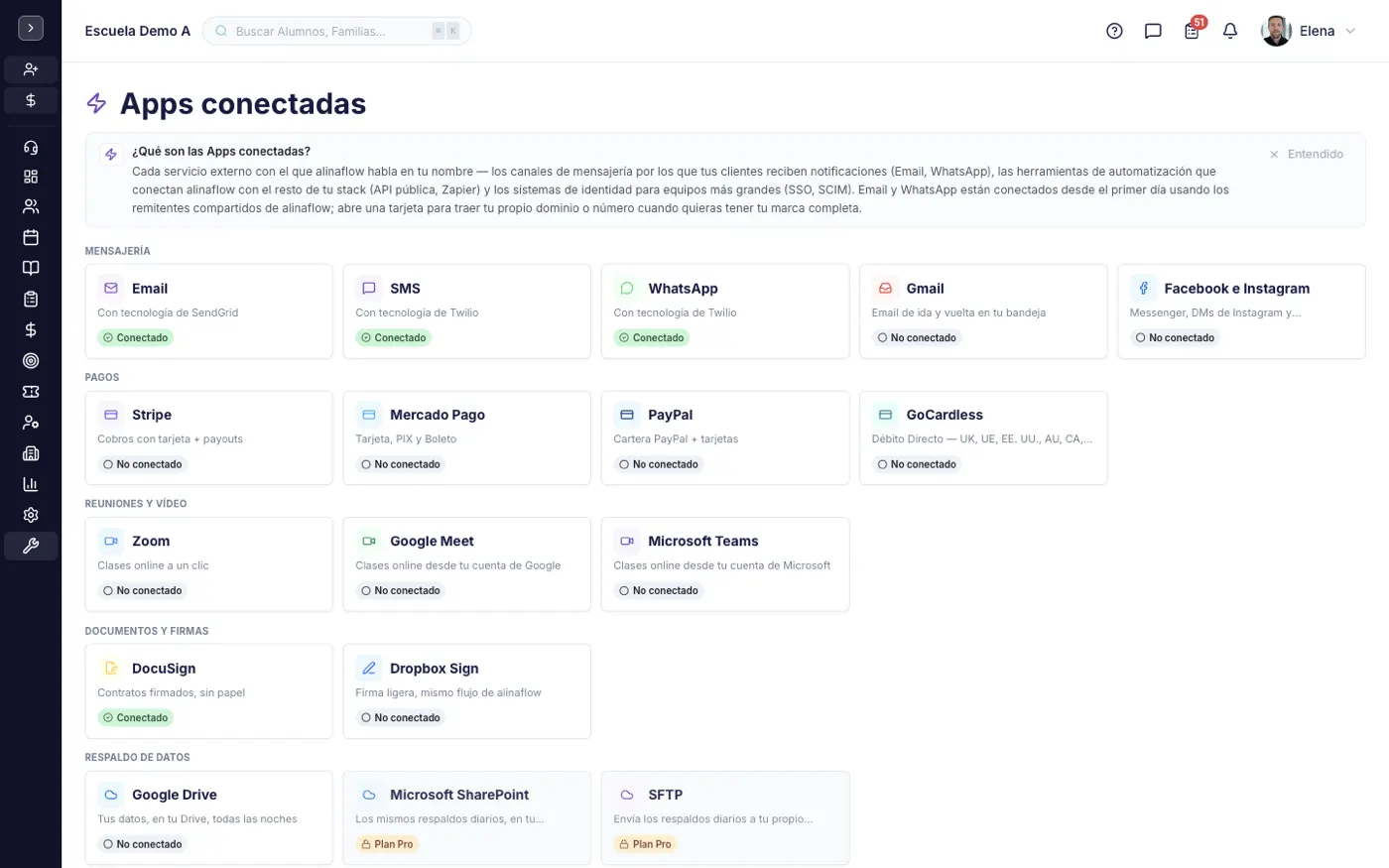Dismiss the info banner with Entendido

(x=1307, y=154)
